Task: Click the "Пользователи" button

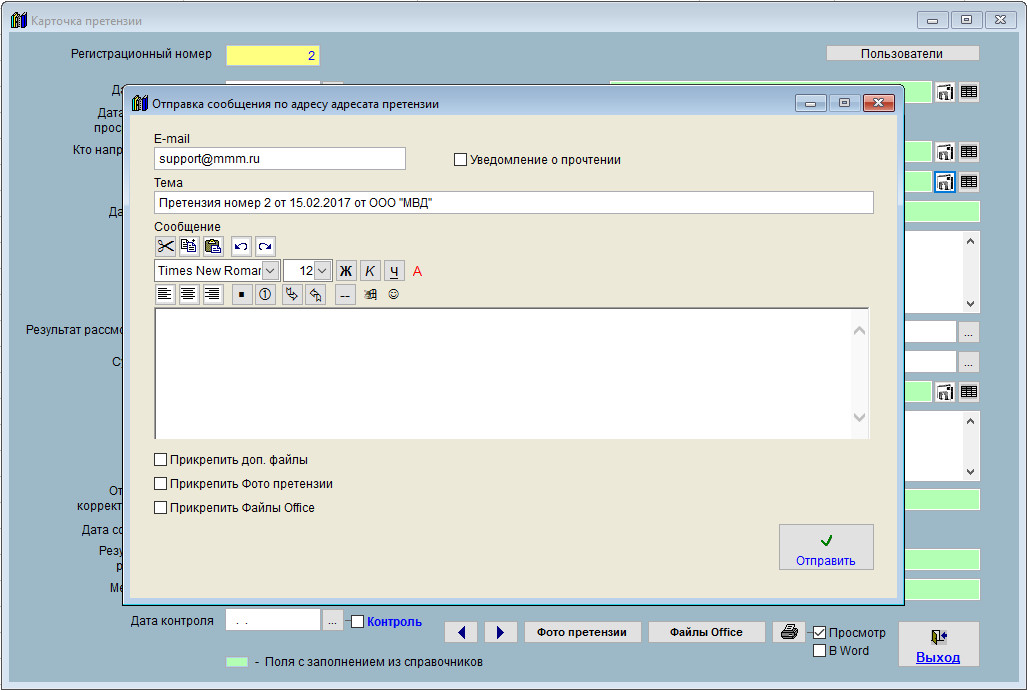Action: [902, 54]
